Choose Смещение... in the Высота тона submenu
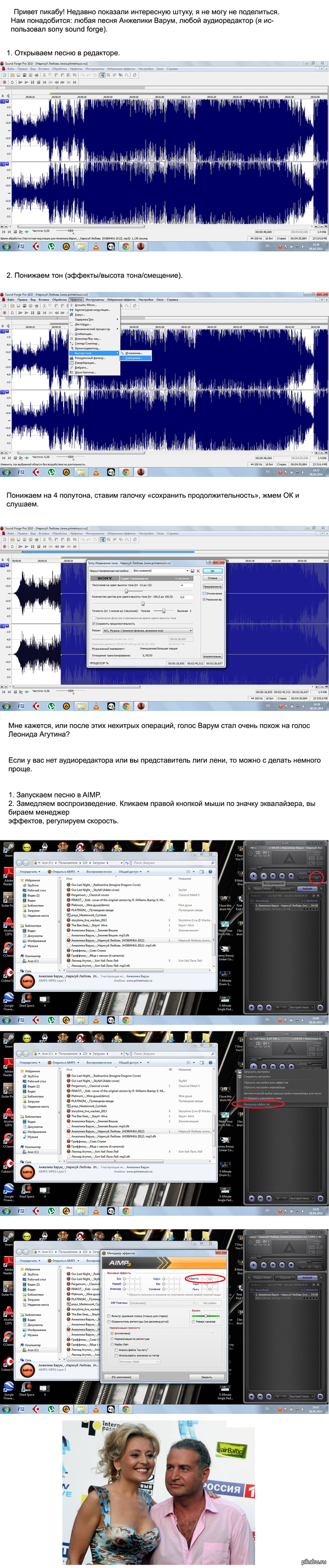 click(136, 358)
